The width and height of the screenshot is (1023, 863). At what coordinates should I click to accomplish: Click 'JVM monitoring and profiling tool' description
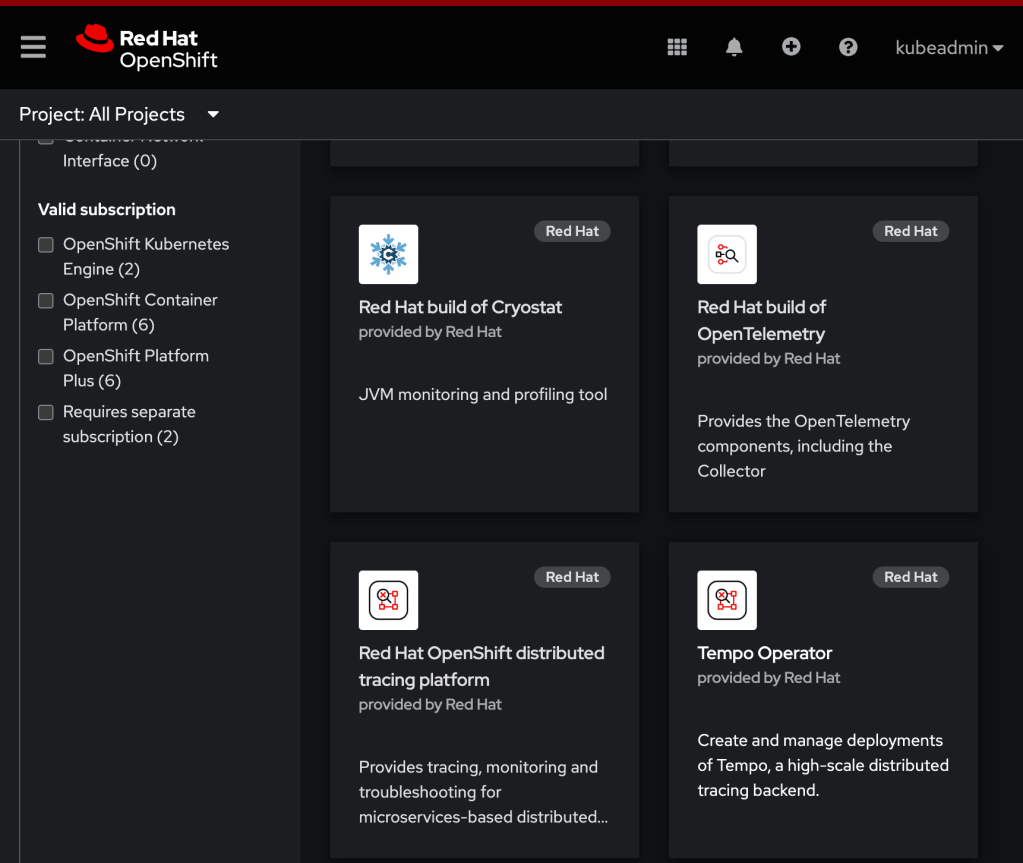(x=483, y=395)
